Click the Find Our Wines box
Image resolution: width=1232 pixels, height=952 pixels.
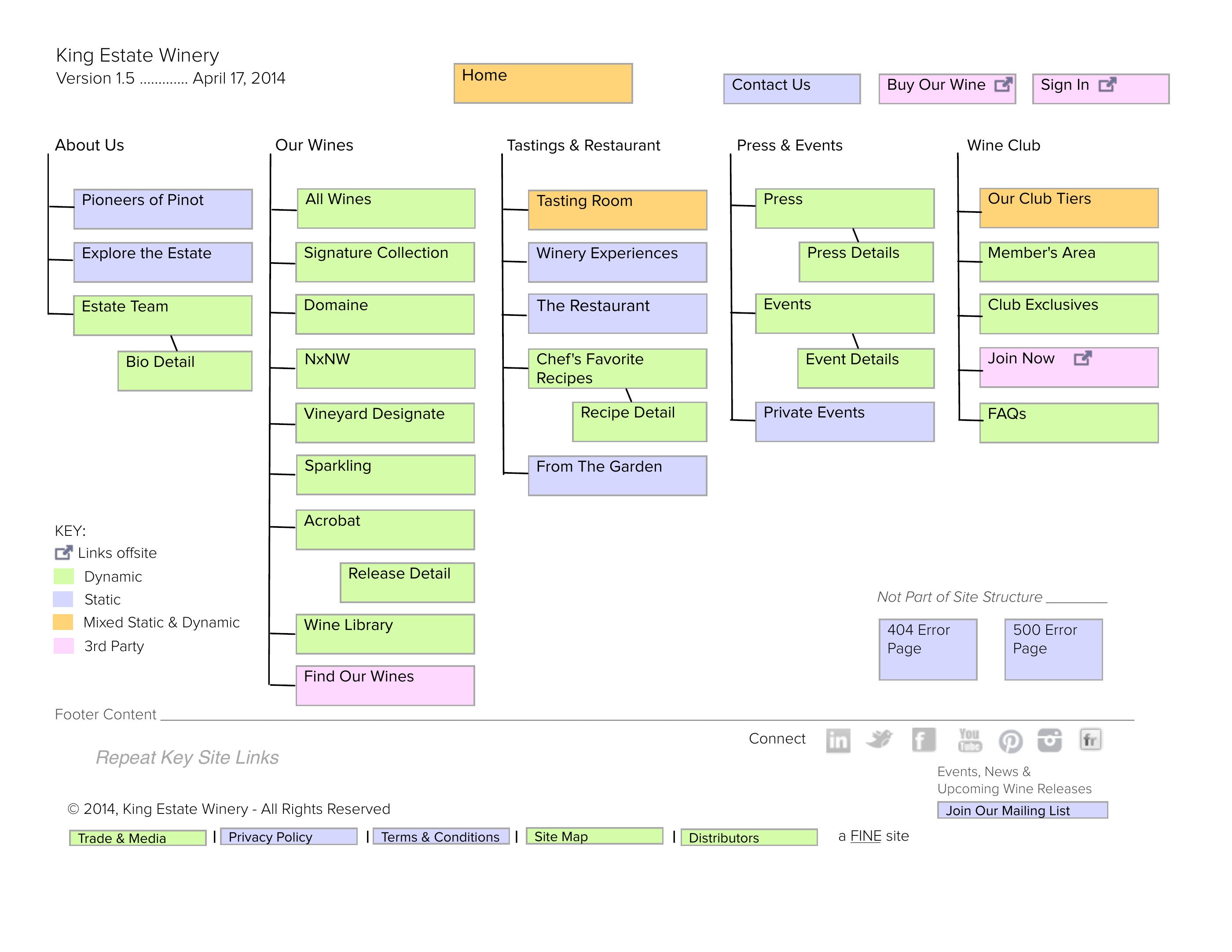pos(385,686)
